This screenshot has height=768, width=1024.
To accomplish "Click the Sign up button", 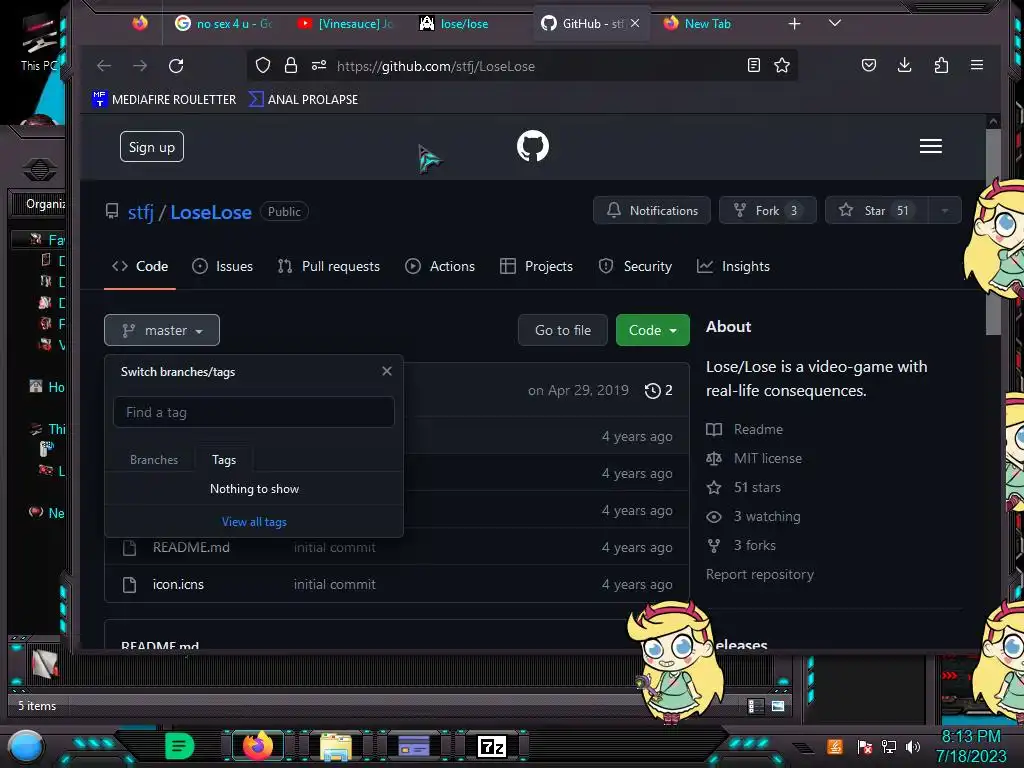I will [x=152, y=147].
